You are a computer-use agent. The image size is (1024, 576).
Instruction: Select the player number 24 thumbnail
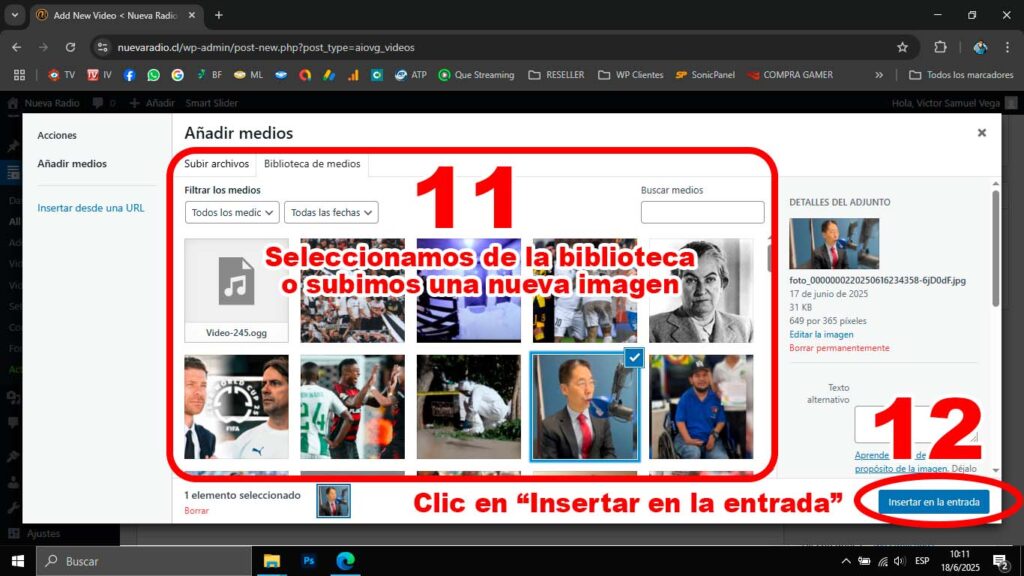353,407
